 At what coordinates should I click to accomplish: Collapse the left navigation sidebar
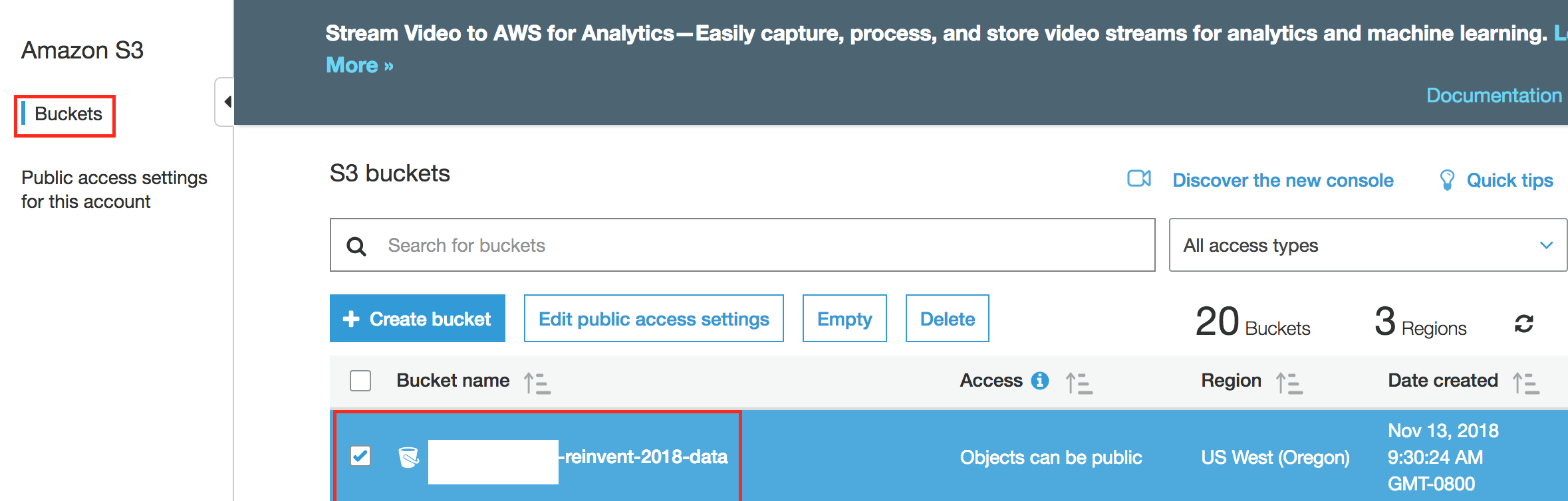226,102
